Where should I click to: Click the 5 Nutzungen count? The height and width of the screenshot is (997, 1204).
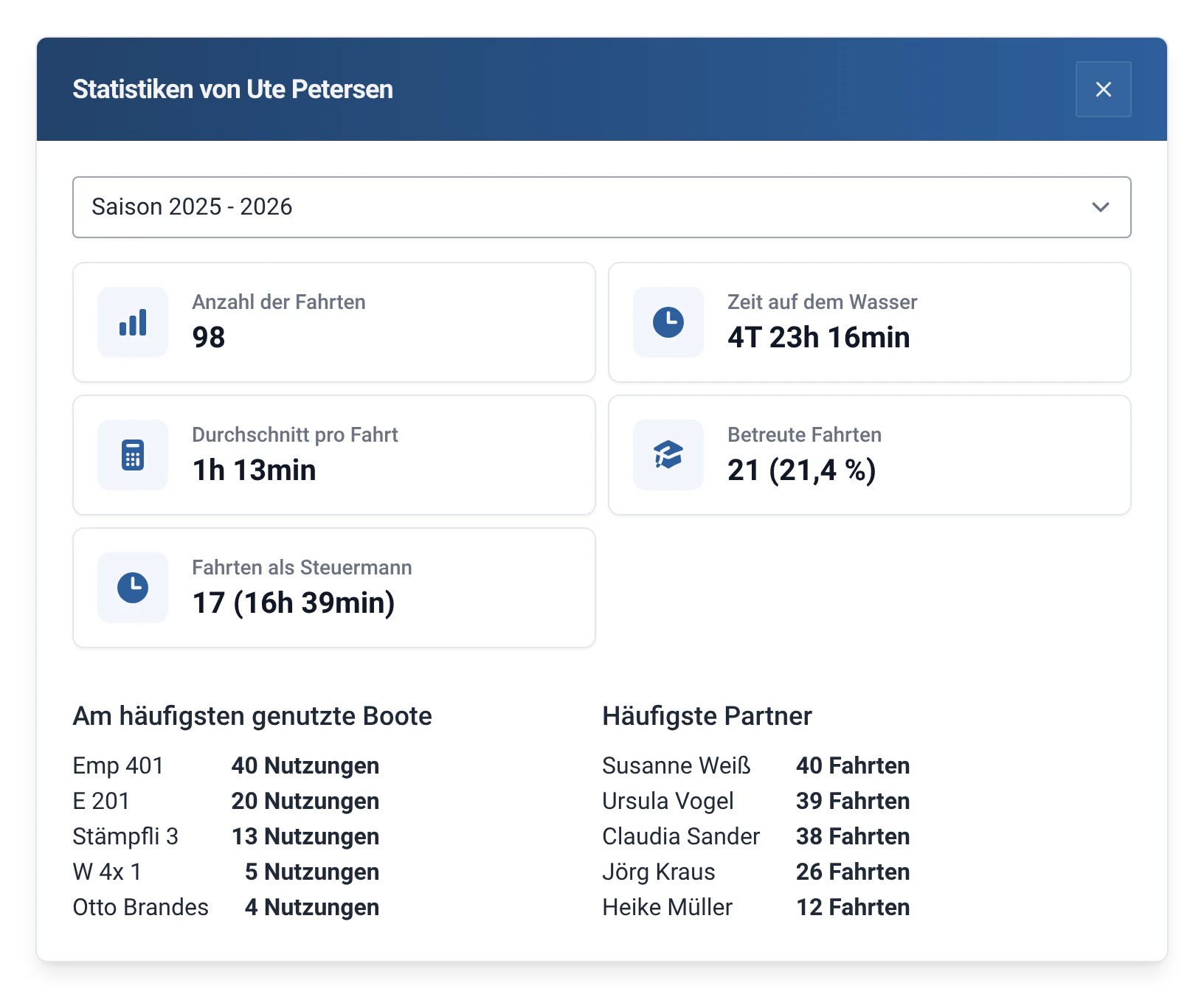pyautogui.click(x=312, y=872)
